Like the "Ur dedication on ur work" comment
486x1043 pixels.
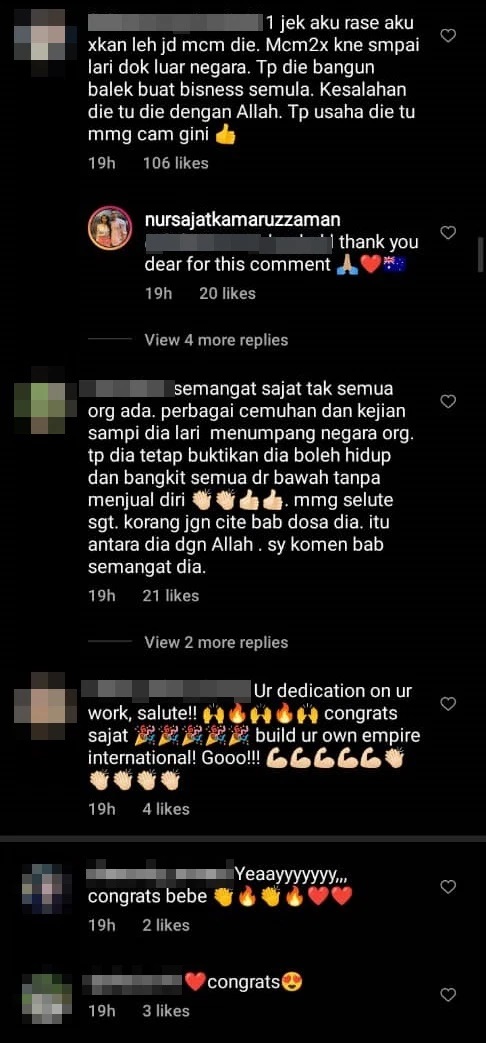click(x=448, y=703)
